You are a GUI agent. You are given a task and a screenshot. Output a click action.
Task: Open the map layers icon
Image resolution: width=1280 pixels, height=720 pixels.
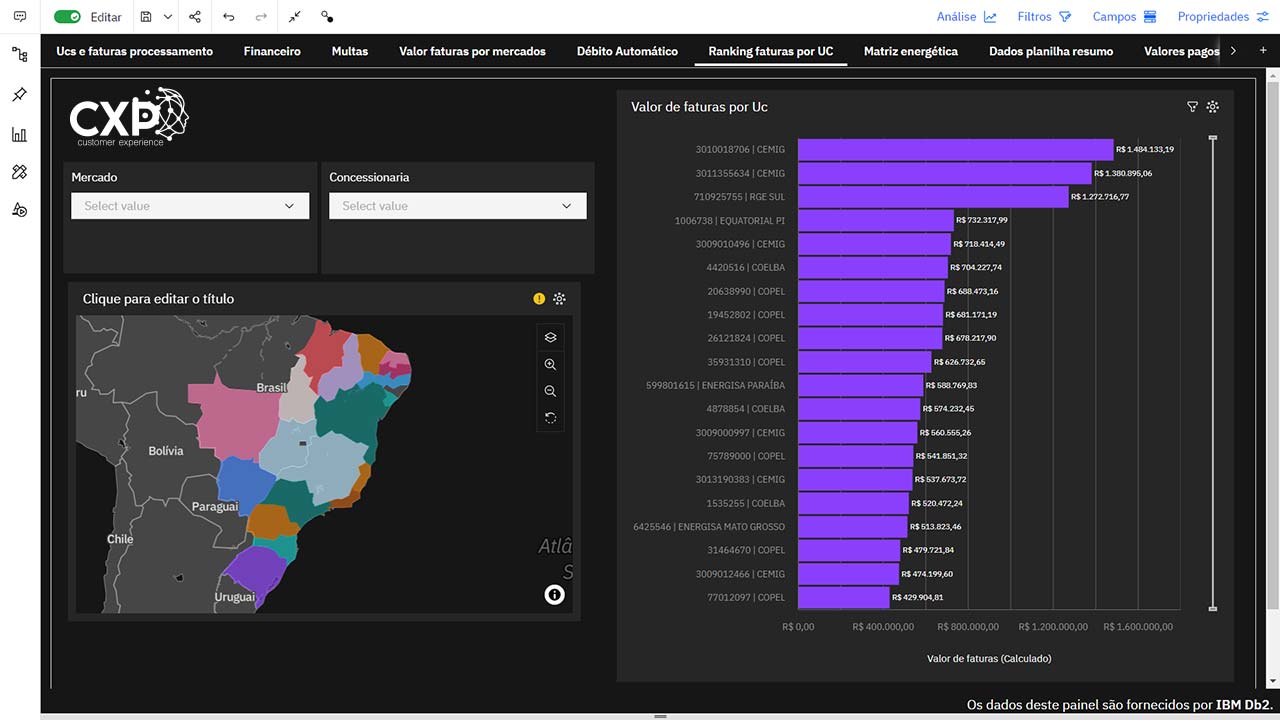point(550,337)
